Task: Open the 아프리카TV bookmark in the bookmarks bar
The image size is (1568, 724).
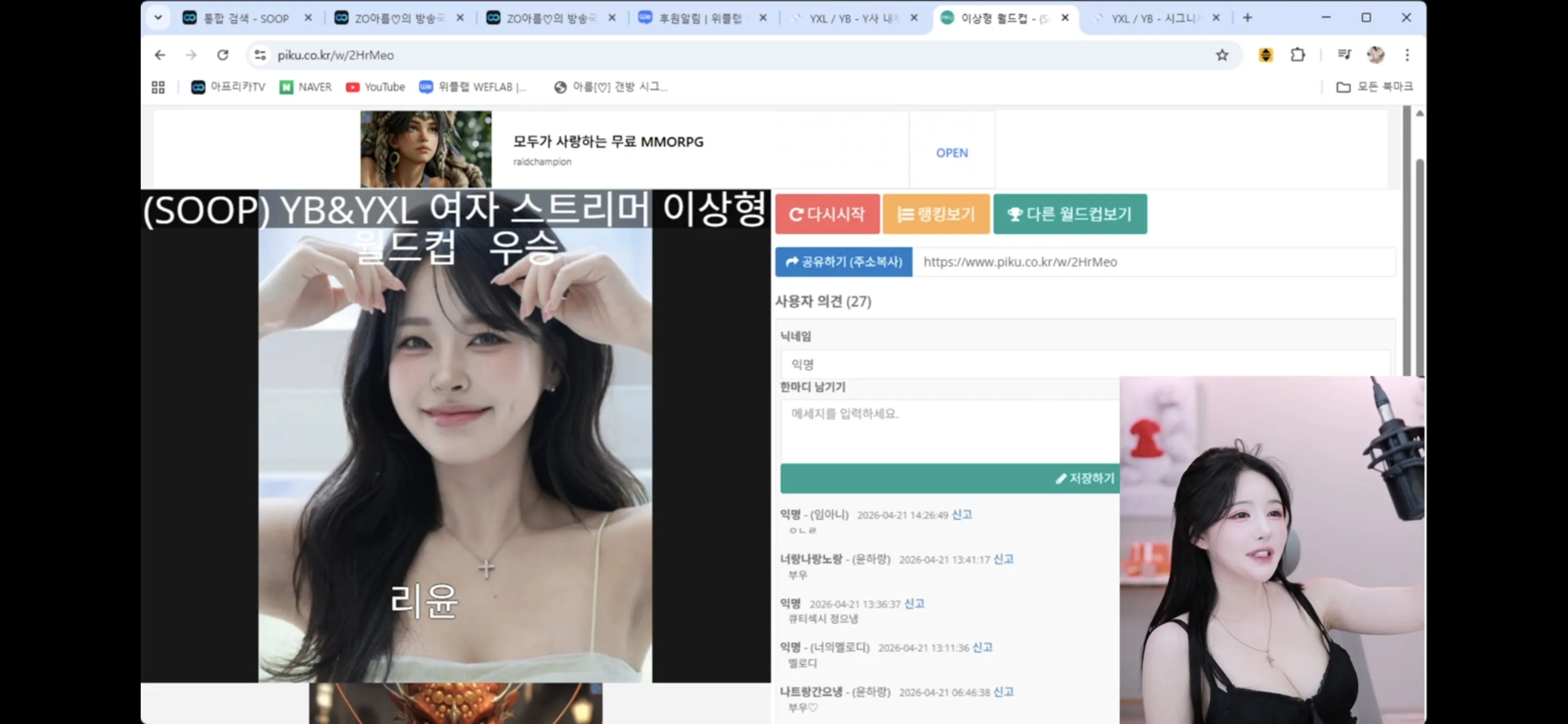Action: (227, 86)
